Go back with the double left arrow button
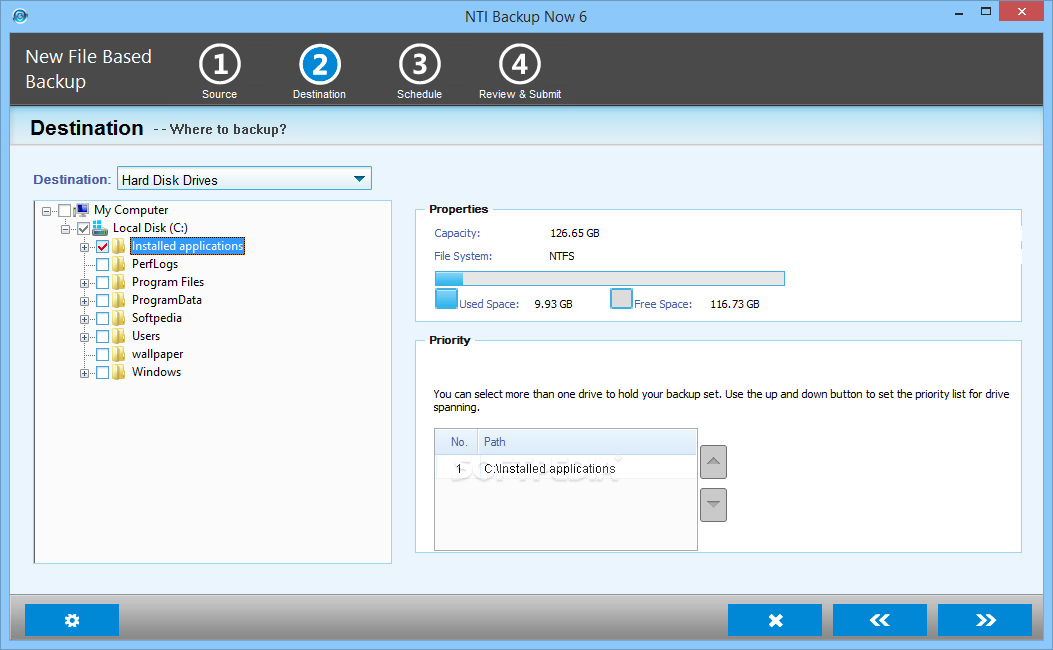The width and height of the screenshot is (1053, 650). coord(880,620)
